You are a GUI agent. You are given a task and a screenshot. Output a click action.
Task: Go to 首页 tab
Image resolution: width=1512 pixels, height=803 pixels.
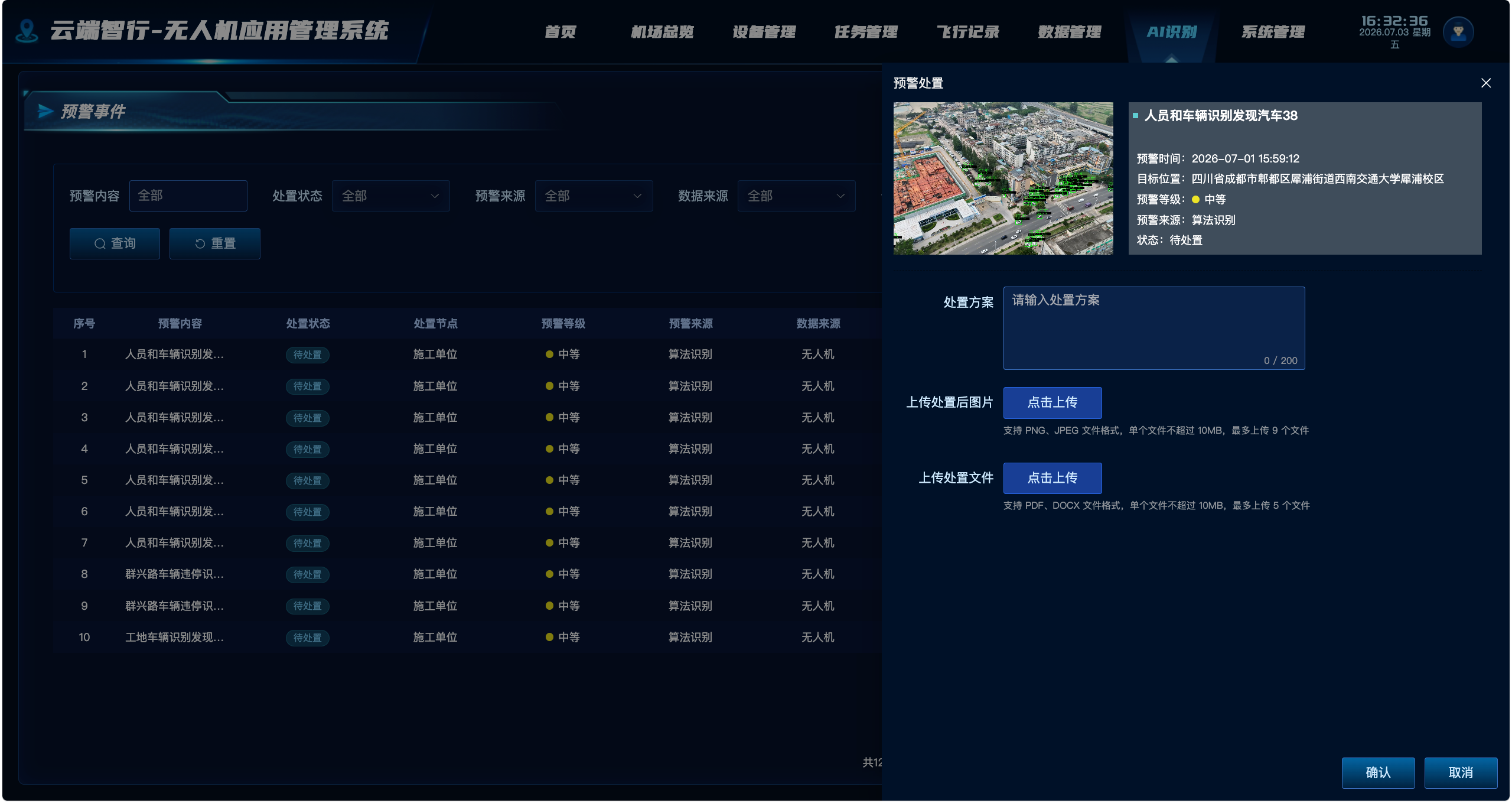560,32
